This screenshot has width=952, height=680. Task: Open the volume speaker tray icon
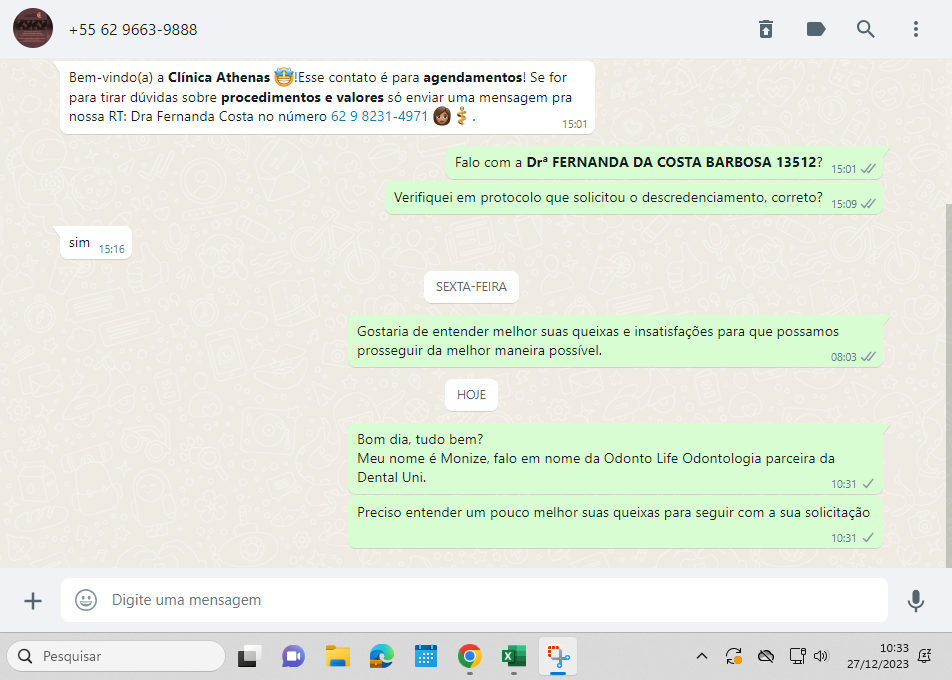(821, 656)
